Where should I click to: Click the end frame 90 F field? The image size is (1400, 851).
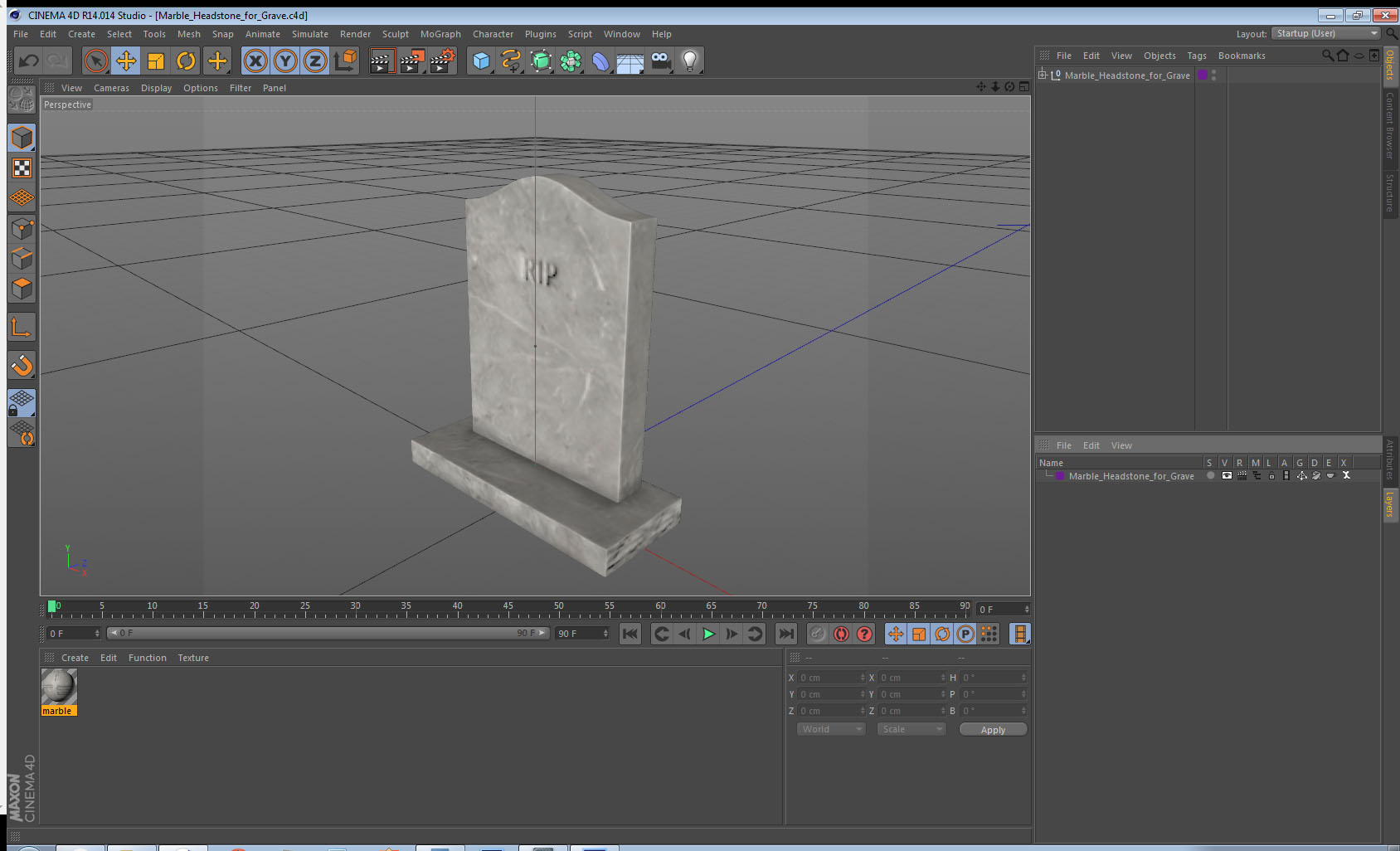[x=582, y=634]
